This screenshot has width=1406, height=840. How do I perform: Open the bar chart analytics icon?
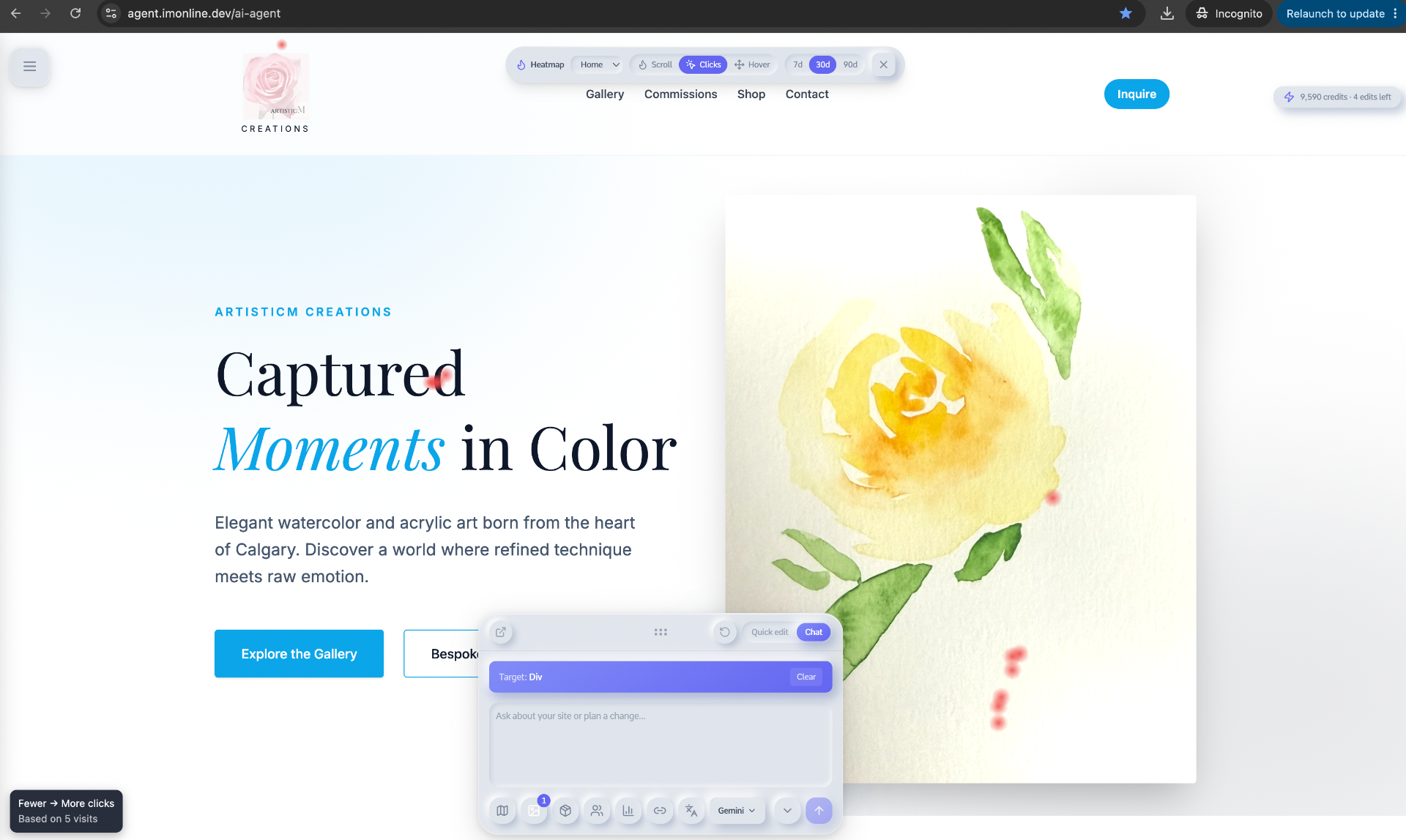pyautogui.click(x=628, y=811)
